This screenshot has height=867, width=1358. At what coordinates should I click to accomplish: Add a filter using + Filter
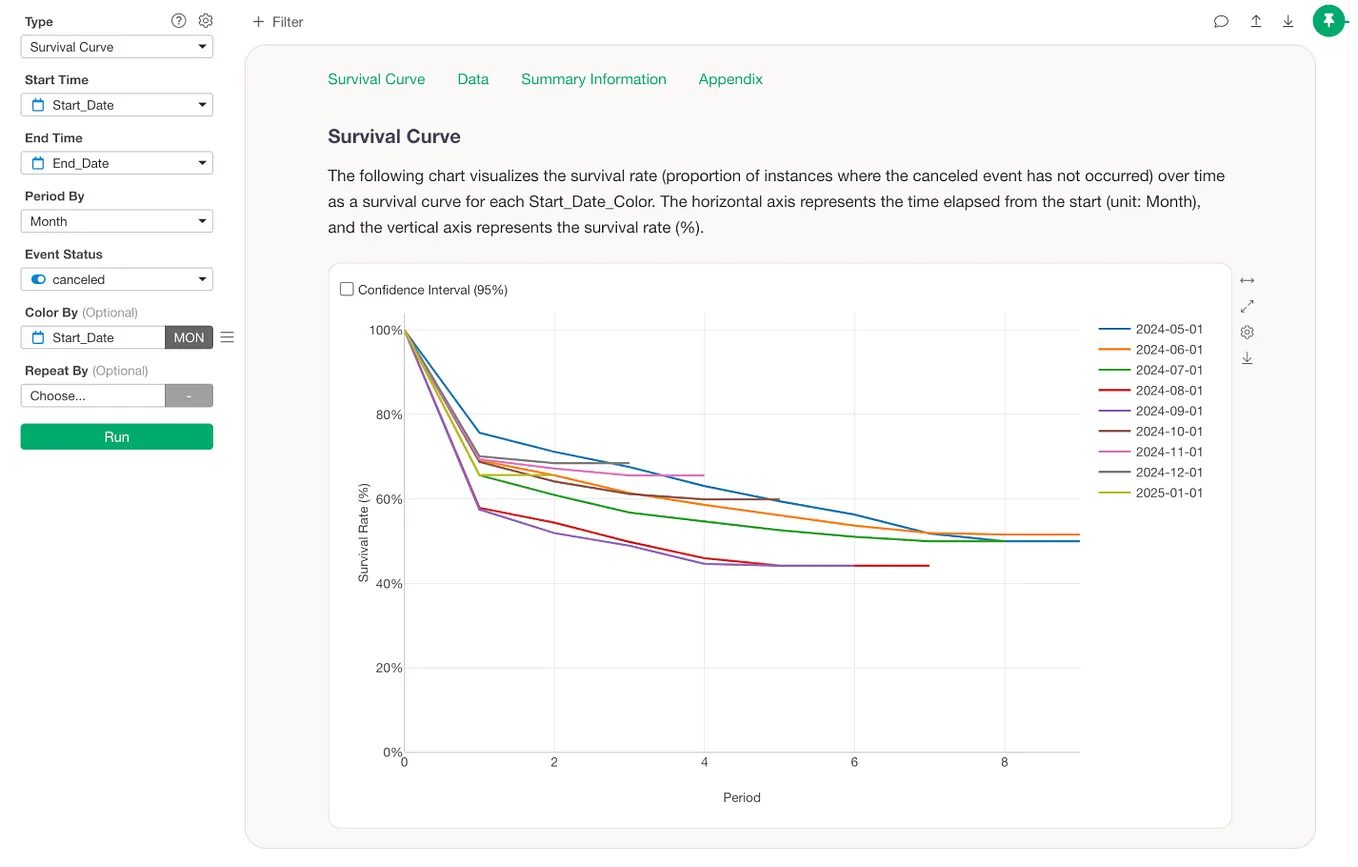277,21
